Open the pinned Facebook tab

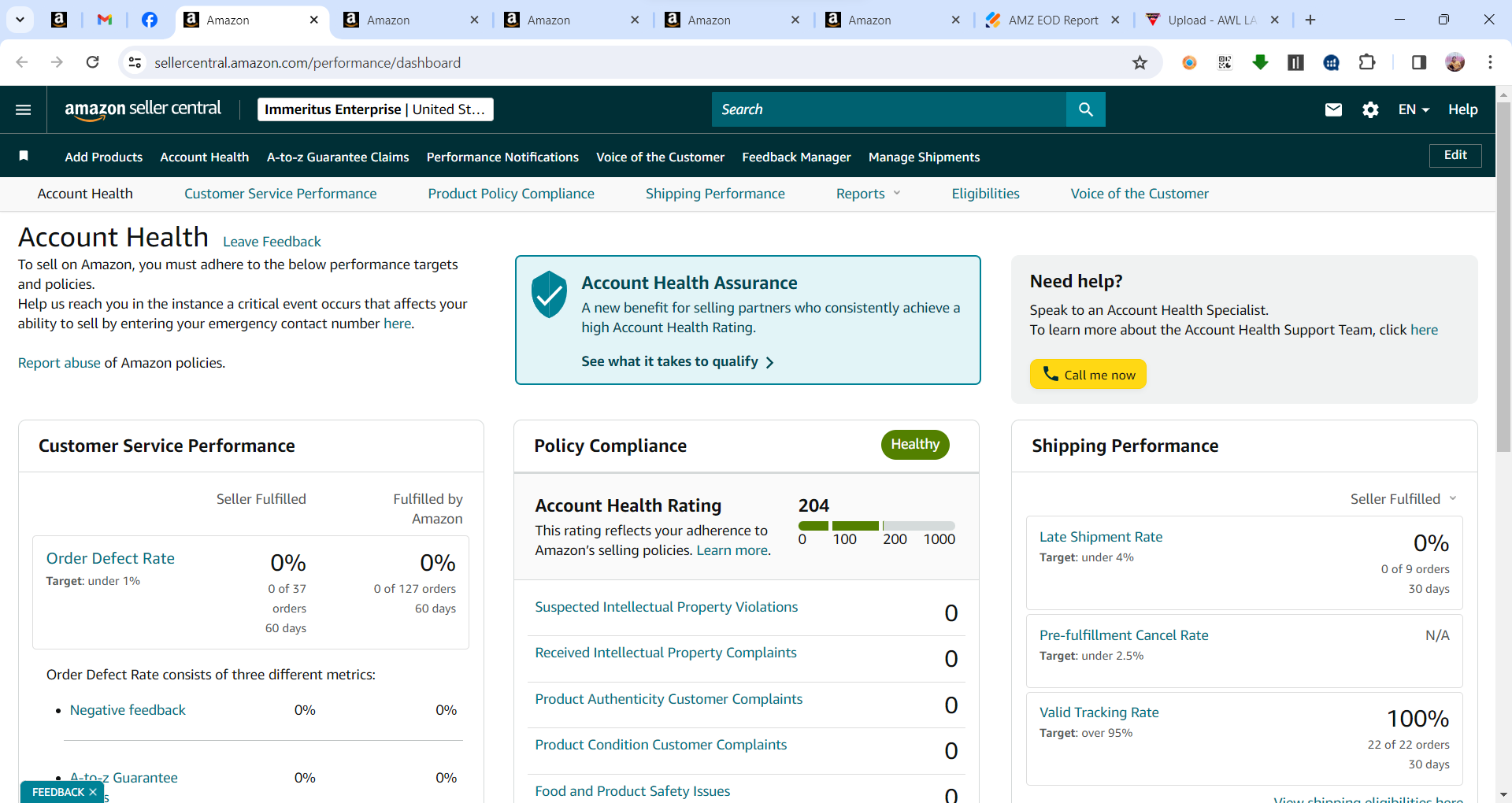click(150, 20)
